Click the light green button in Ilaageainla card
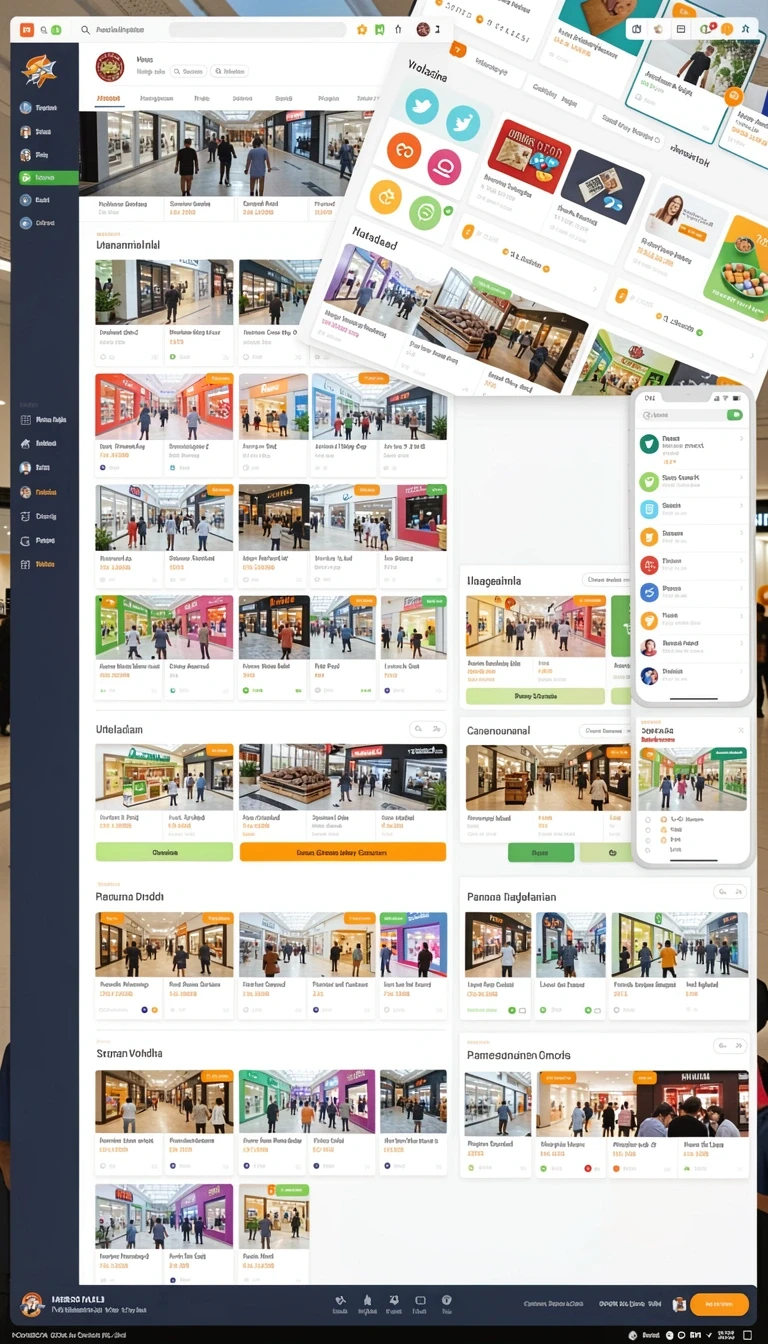Image resolution: width=768 pixels, height=1344 pixels. 535,696
